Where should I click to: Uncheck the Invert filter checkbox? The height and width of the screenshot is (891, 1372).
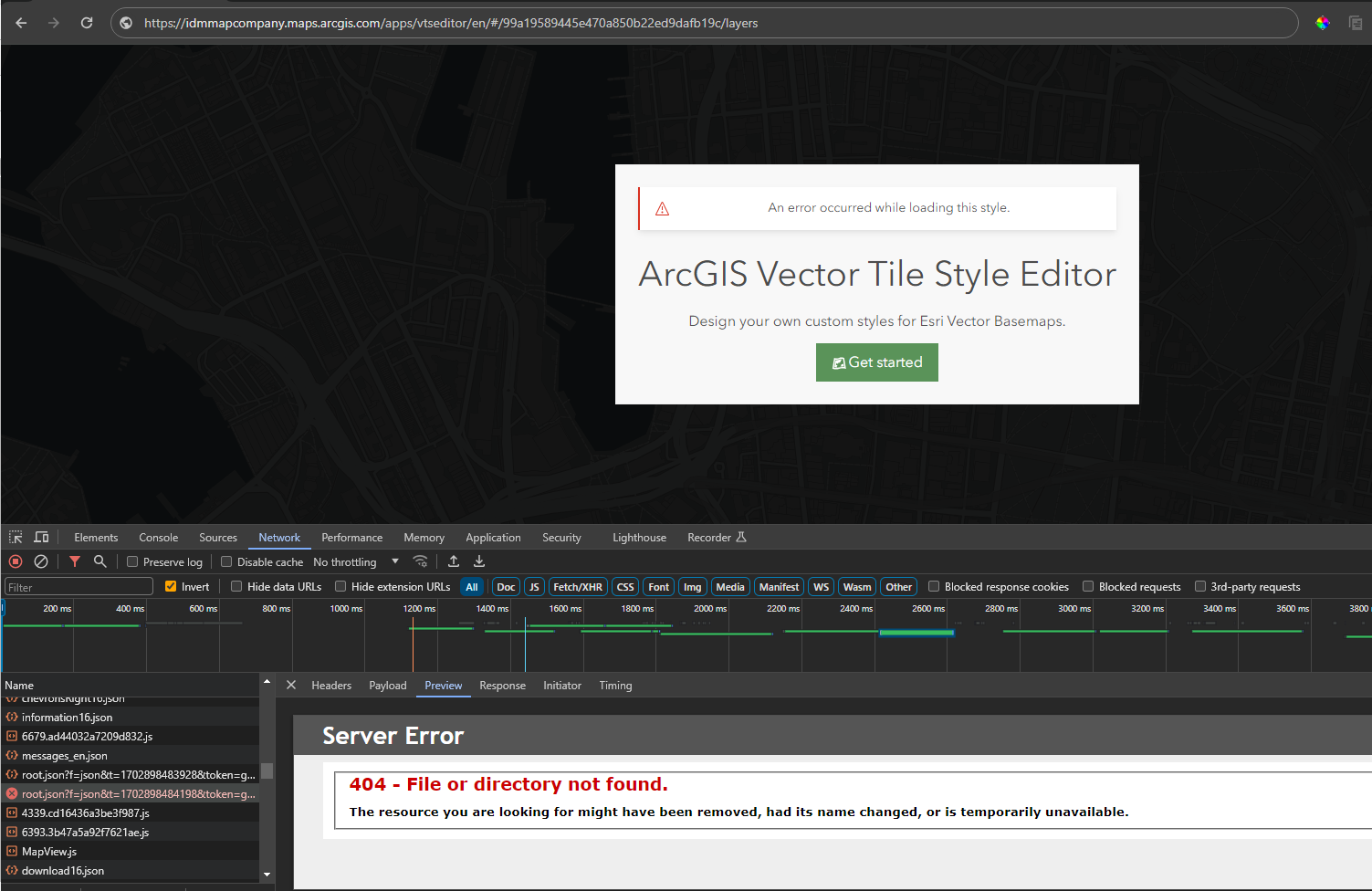tap(171, 587)
